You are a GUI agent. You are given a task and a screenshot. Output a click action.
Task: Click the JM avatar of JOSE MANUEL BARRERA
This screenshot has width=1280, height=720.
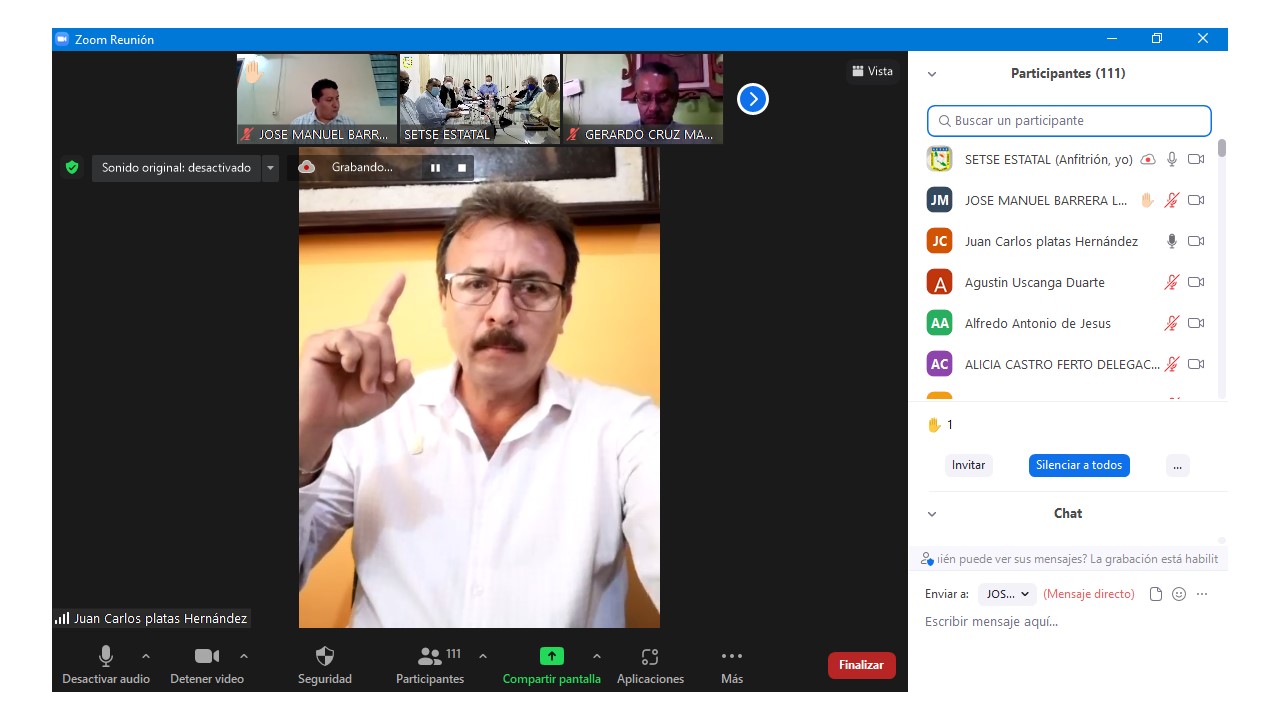[x=939, y=200]
